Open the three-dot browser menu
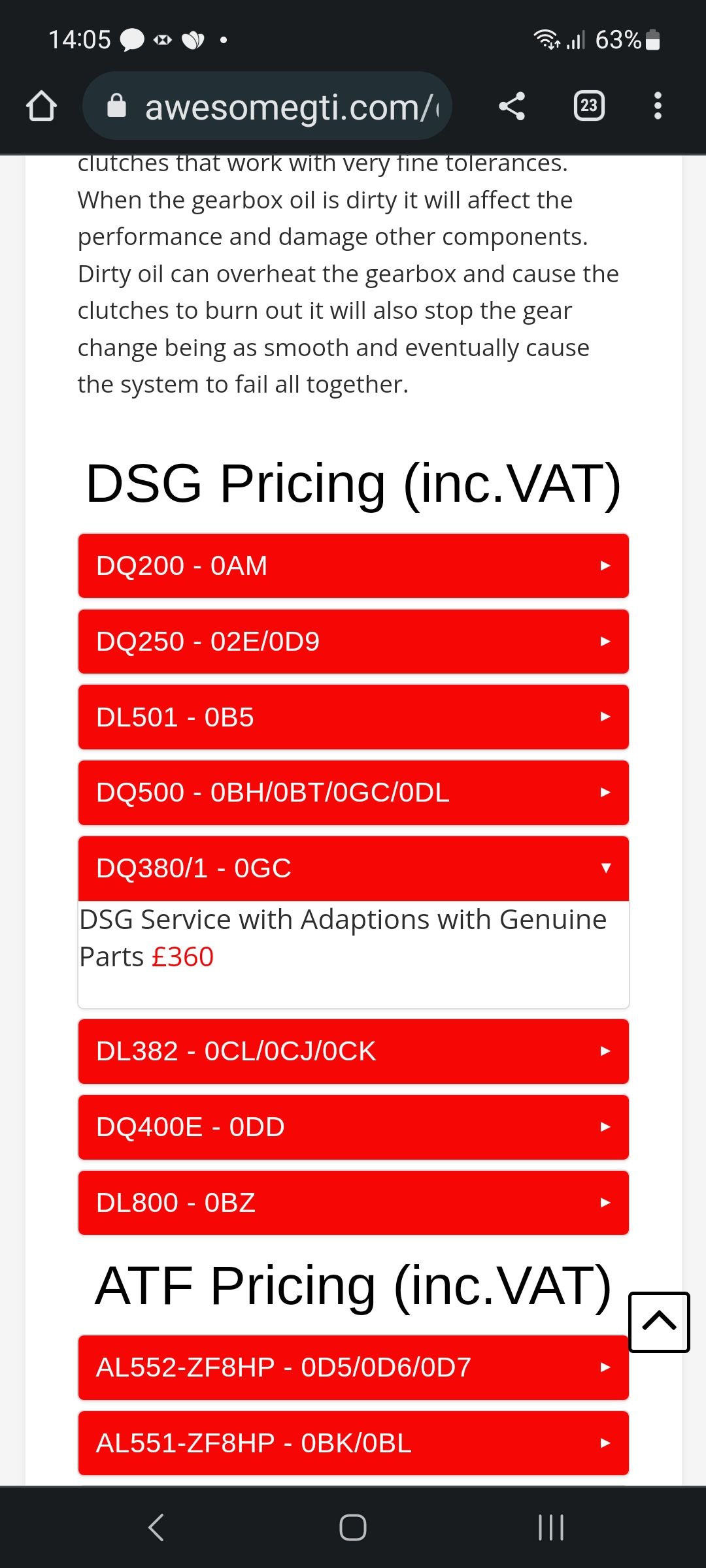The image size is (706, 1568). click(x=658, y=106)
